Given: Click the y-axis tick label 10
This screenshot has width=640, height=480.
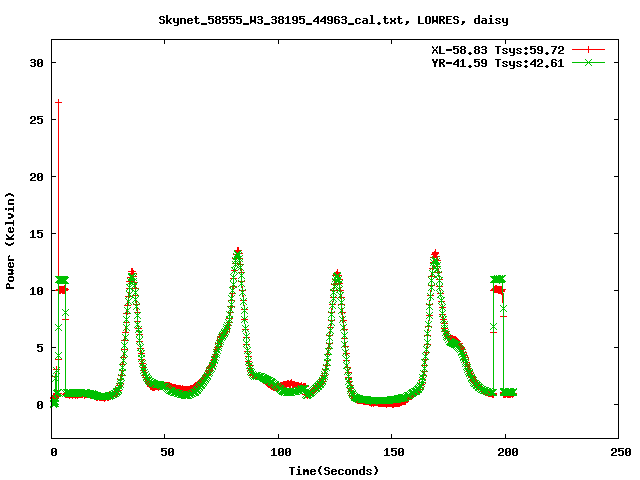Looking at the screenshot, I should [36, 291].
